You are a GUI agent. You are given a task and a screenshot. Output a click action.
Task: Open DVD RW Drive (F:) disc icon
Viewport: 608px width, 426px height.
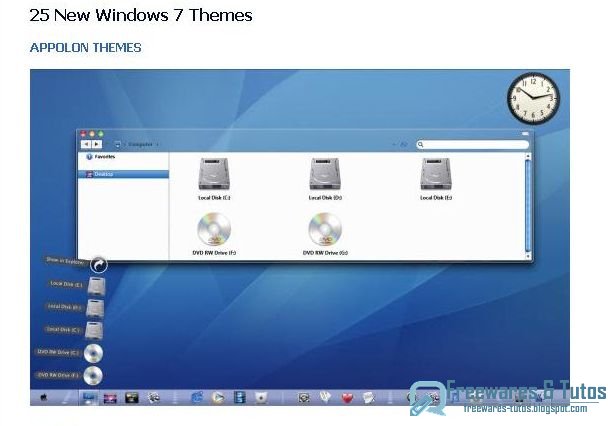point(214,229)
